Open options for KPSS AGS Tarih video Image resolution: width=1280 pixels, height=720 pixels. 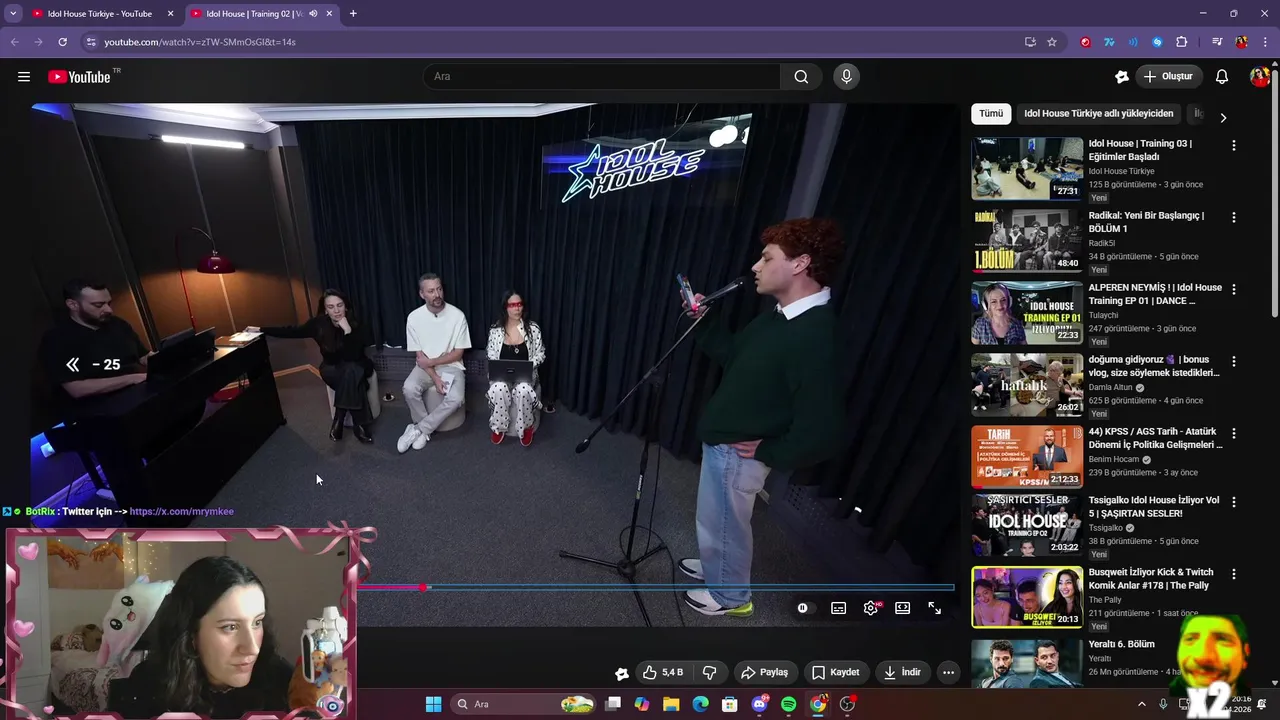coord(1233,433)
